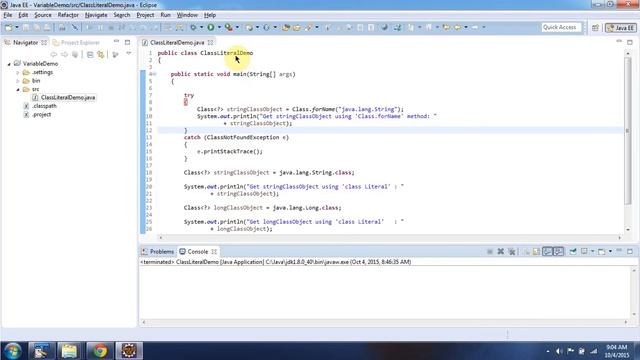Open dropdown arrow next to New icon
Viewport: 640px width, 360px height.
[17, 27]
